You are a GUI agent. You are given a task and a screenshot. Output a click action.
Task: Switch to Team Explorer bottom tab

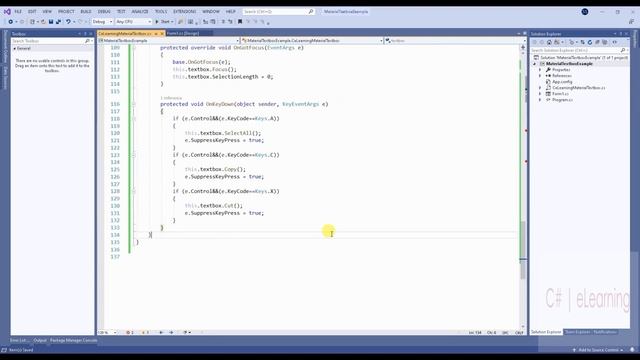[x=577, y=332]
